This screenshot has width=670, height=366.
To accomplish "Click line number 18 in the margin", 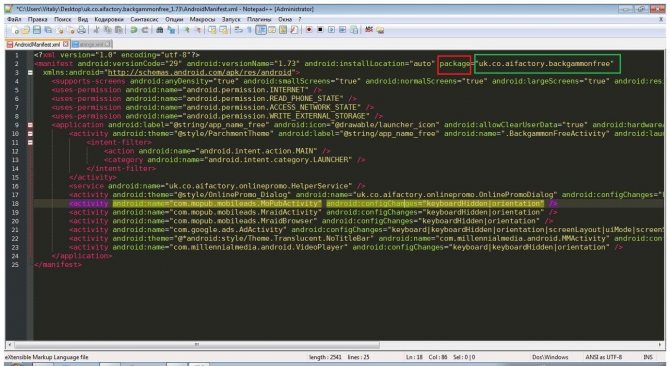I will point(15,204).
